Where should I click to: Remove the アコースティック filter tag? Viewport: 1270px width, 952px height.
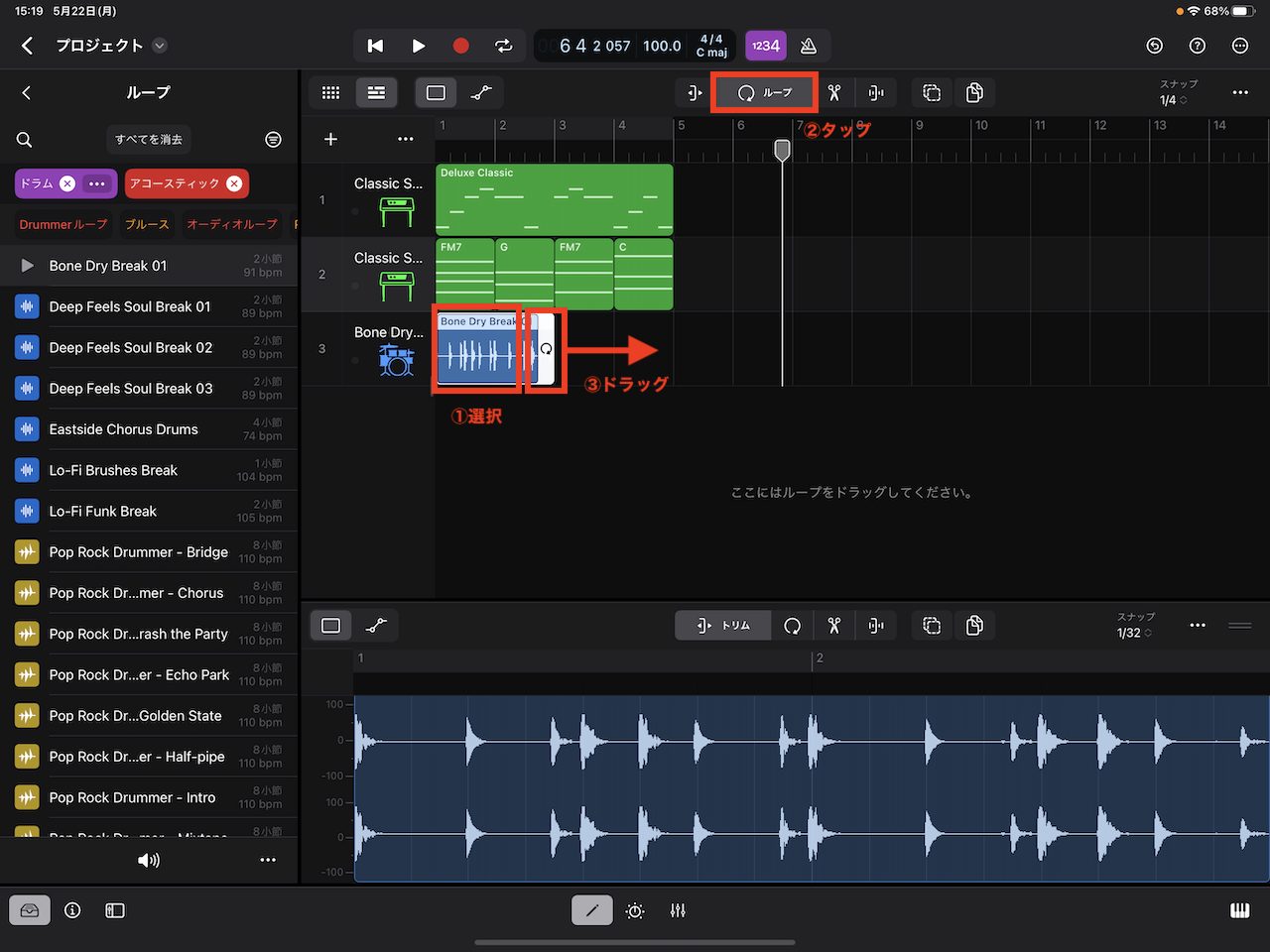click(234, 183)
